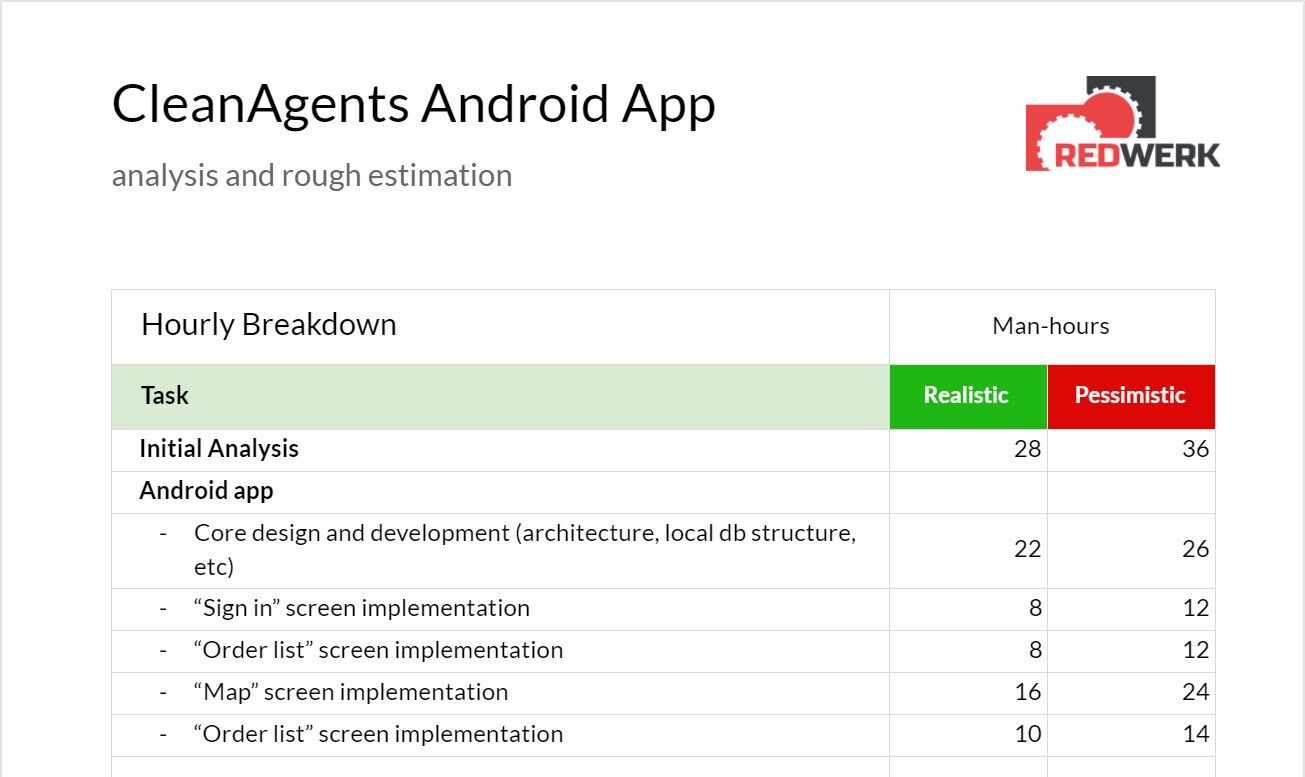Select the realistic value 28 for Initial Analysis
The image size is (1305, 777).
pyautogui.click(x=1027, y=449)
